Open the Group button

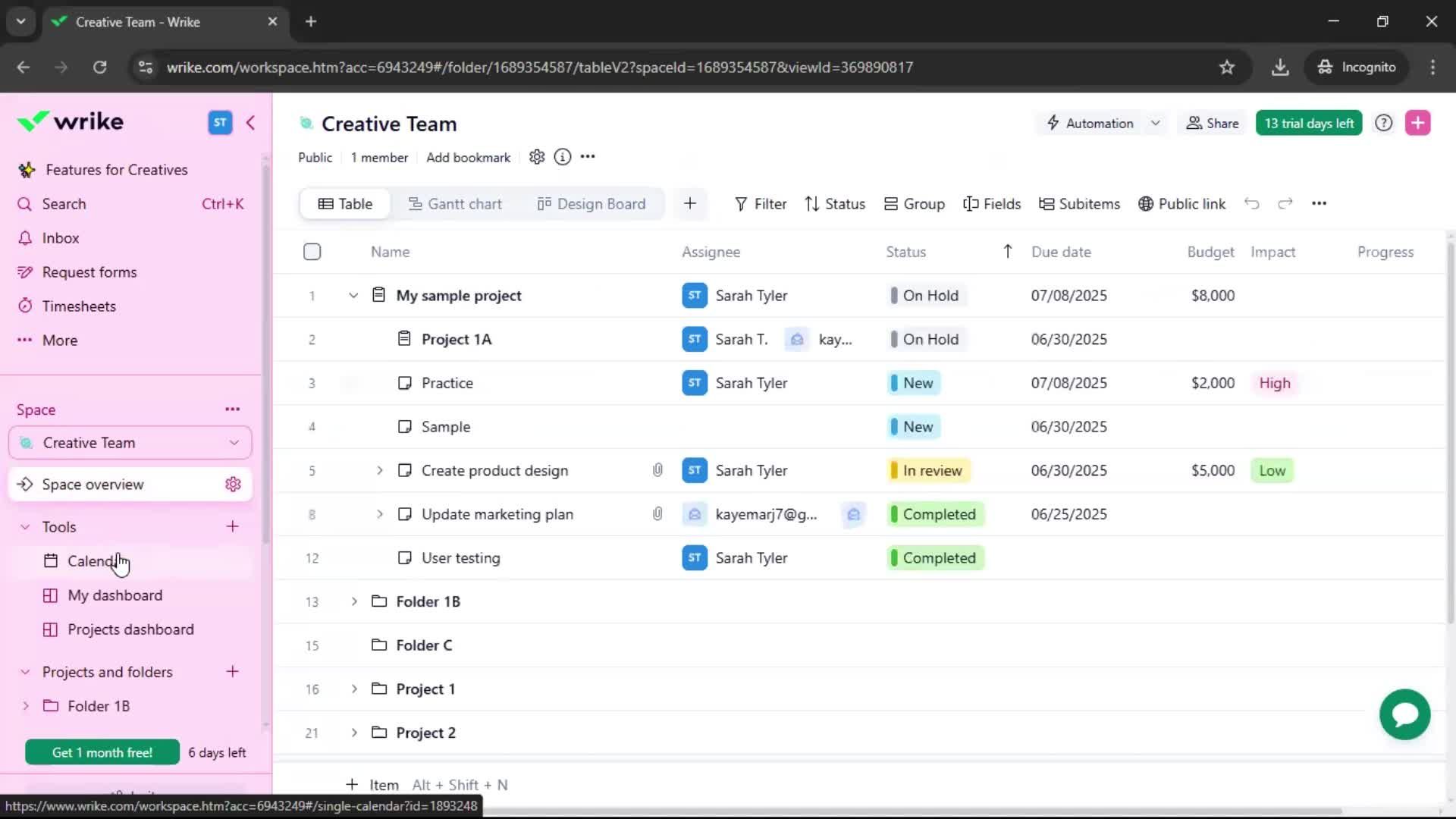click(x=915, y=203)
